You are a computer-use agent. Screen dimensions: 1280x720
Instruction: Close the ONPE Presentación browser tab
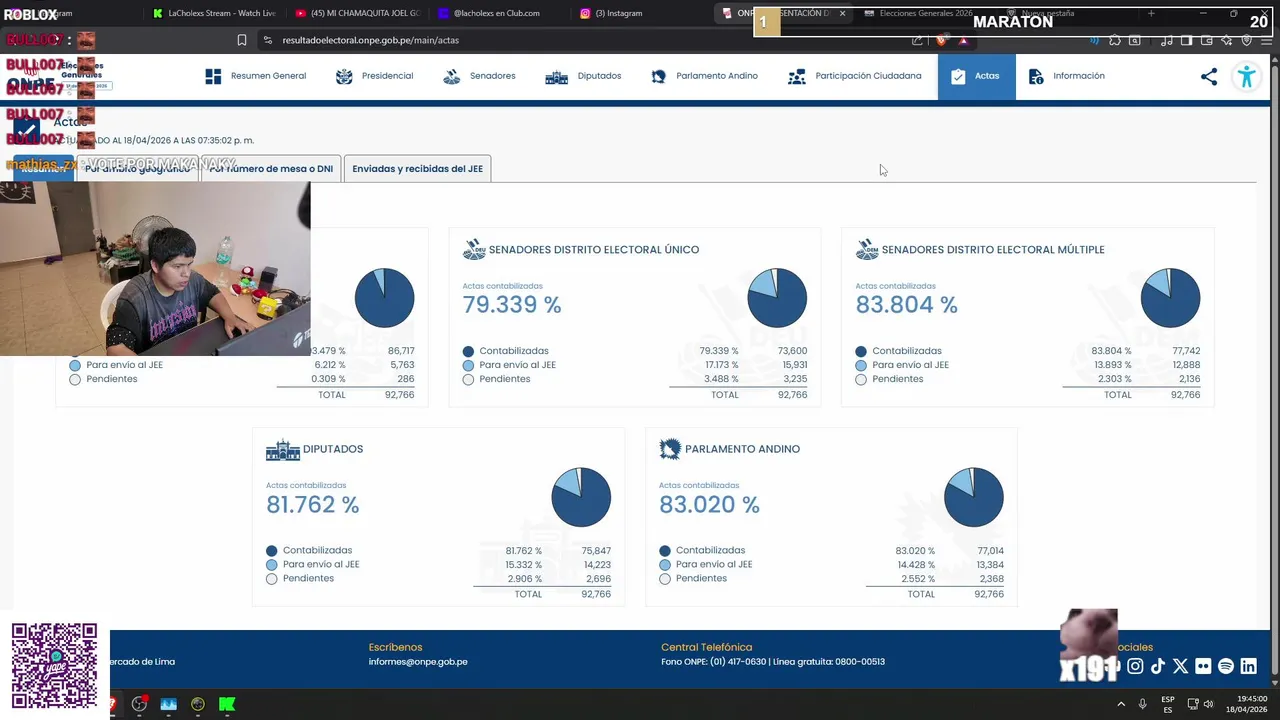[842, 13]
